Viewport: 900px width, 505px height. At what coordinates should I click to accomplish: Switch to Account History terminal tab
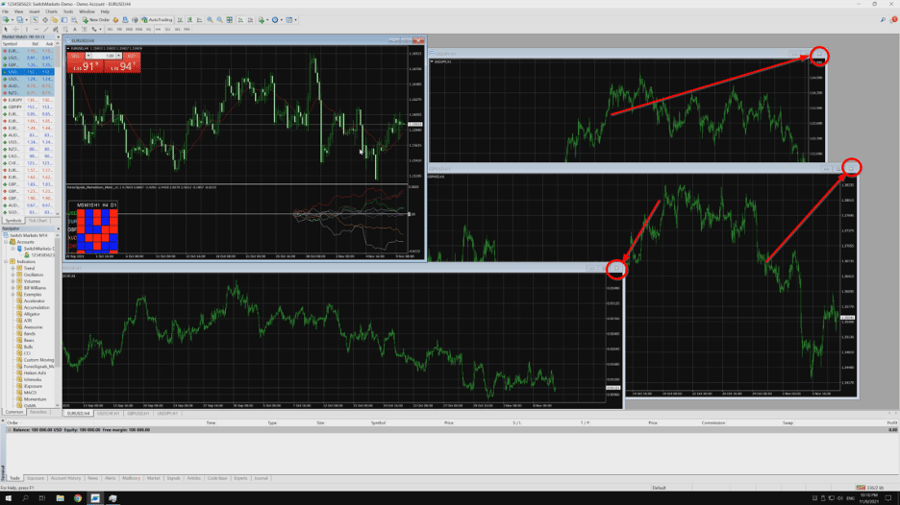pos(66,478)
